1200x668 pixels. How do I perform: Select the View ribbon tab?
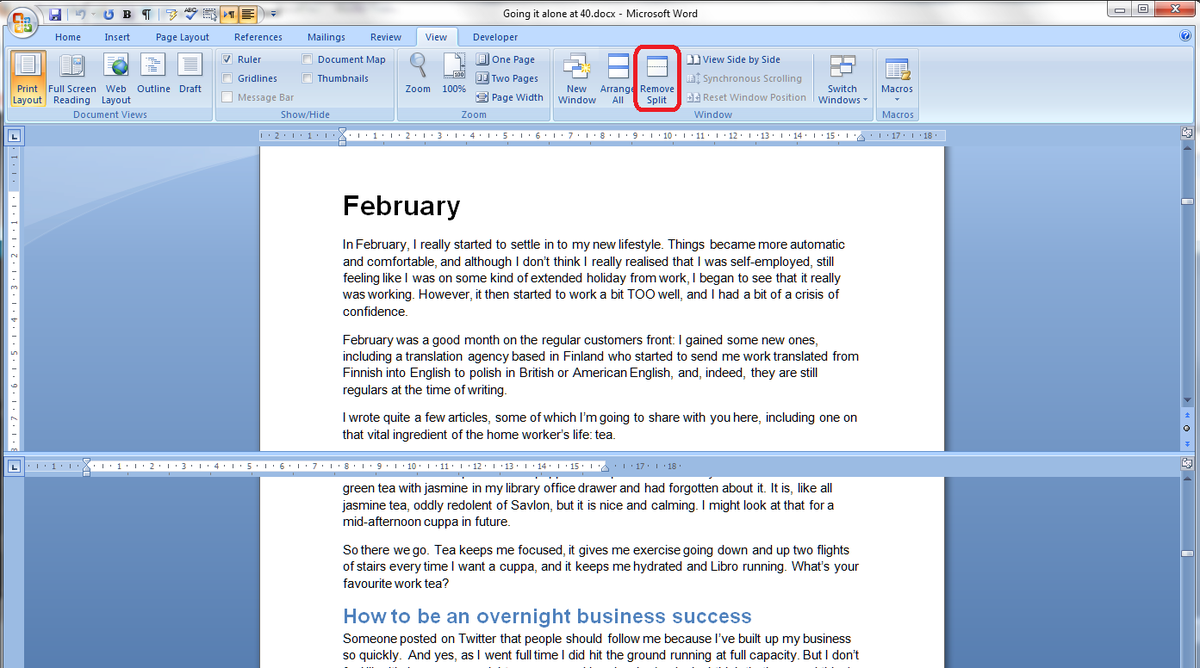436,37
